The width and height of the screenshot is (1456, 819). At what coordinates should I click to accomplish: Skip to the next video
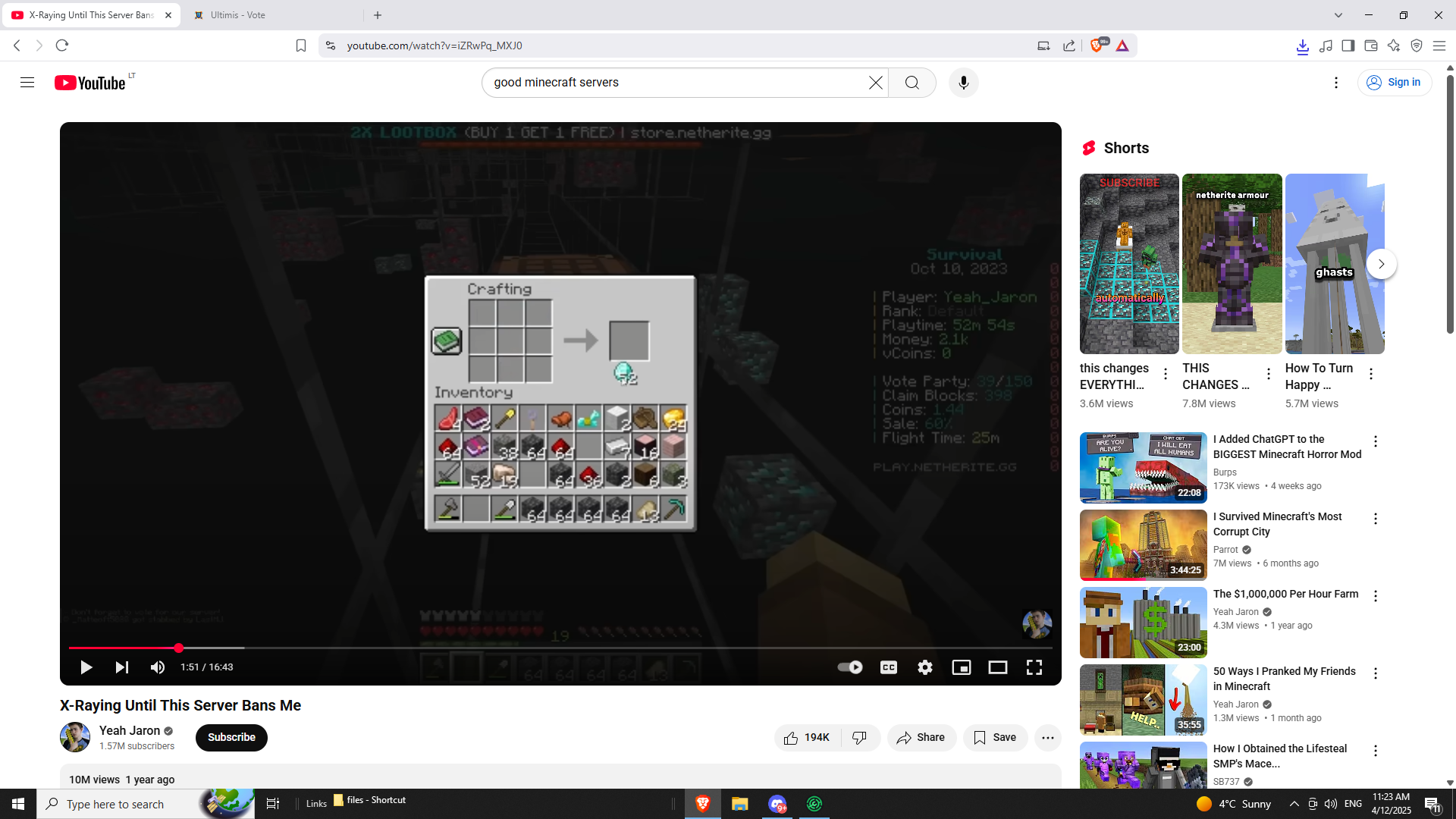click(121, 667)
